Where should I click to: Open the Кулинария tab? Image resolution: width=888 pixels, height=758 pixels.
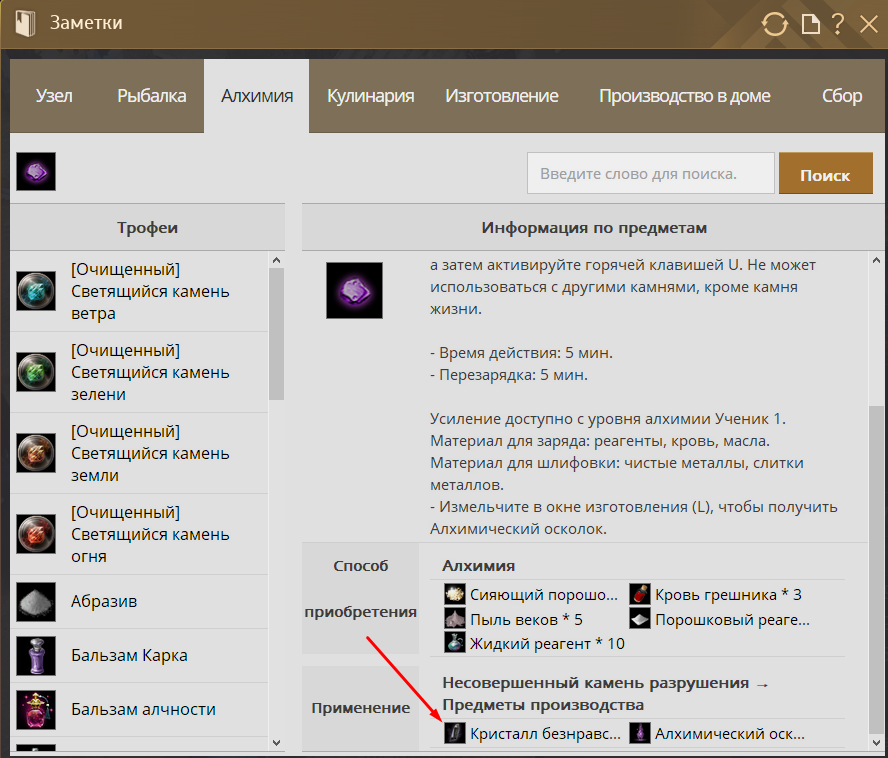pos(370,96)
